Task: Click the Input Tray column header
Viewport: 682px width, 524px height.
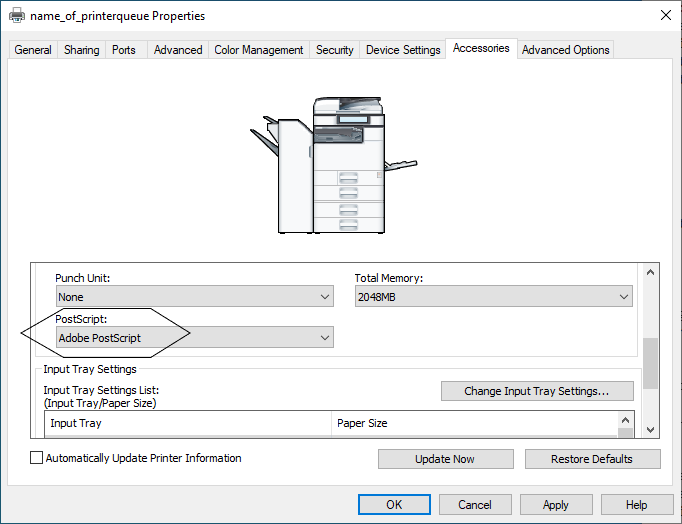Action: (190, 423)
